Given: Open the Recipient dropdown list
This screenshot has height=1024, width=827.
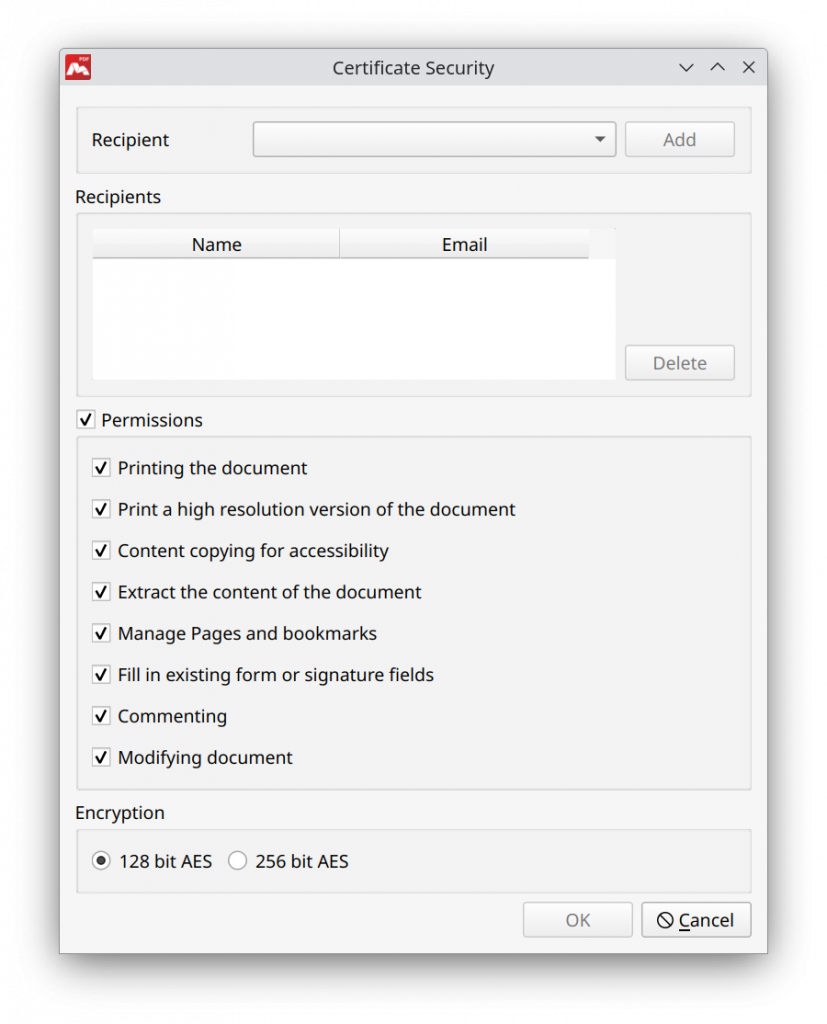Looking at the screenshot, I should point(434,139).
